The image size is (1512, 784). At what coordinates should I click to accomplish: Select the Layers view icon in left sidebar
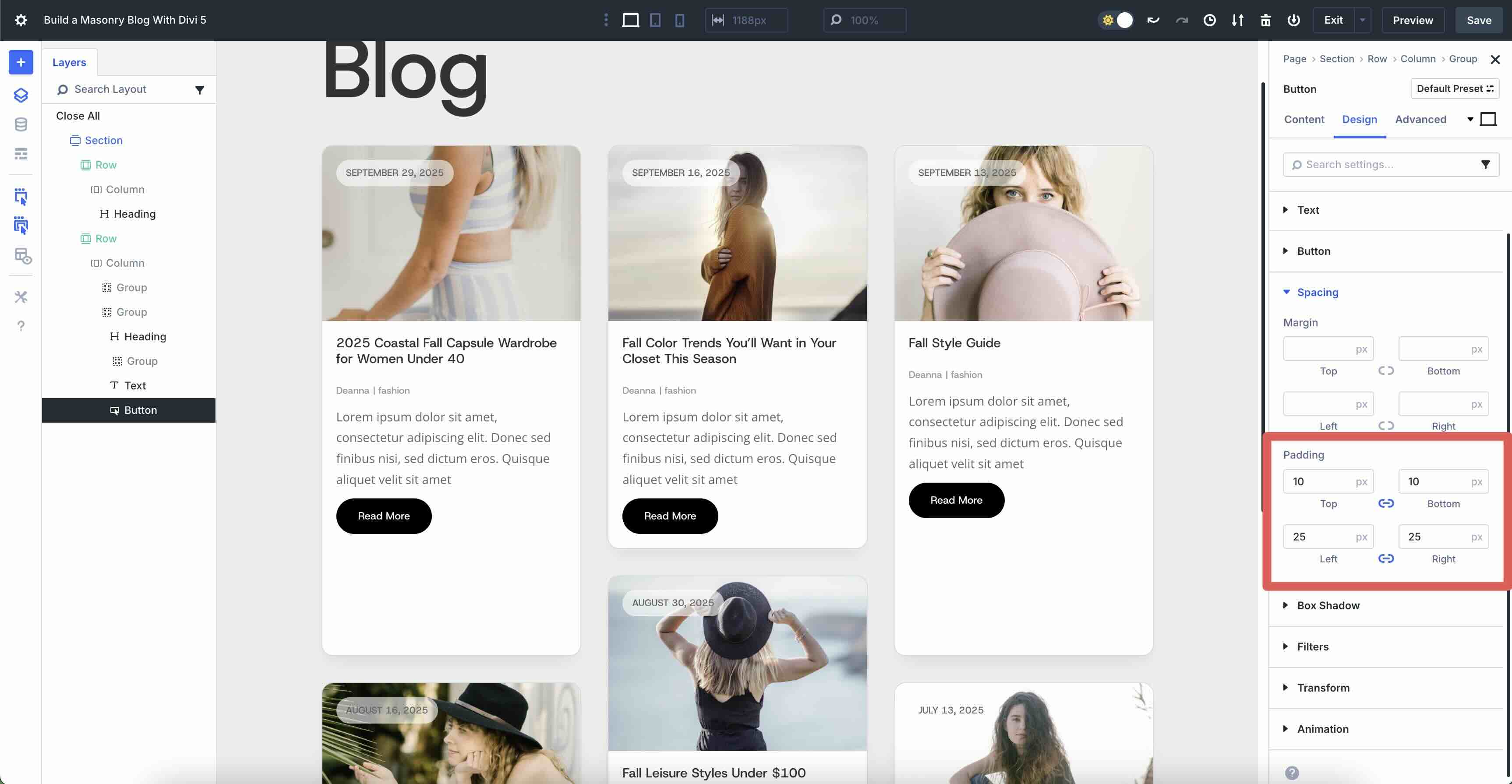click(21, 95)
